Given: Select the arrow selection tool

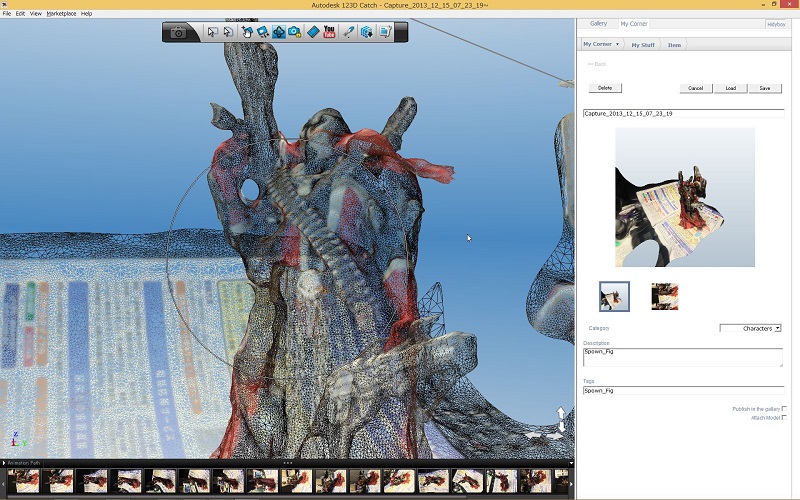Looking at the screenshot, I should (212, 32).
